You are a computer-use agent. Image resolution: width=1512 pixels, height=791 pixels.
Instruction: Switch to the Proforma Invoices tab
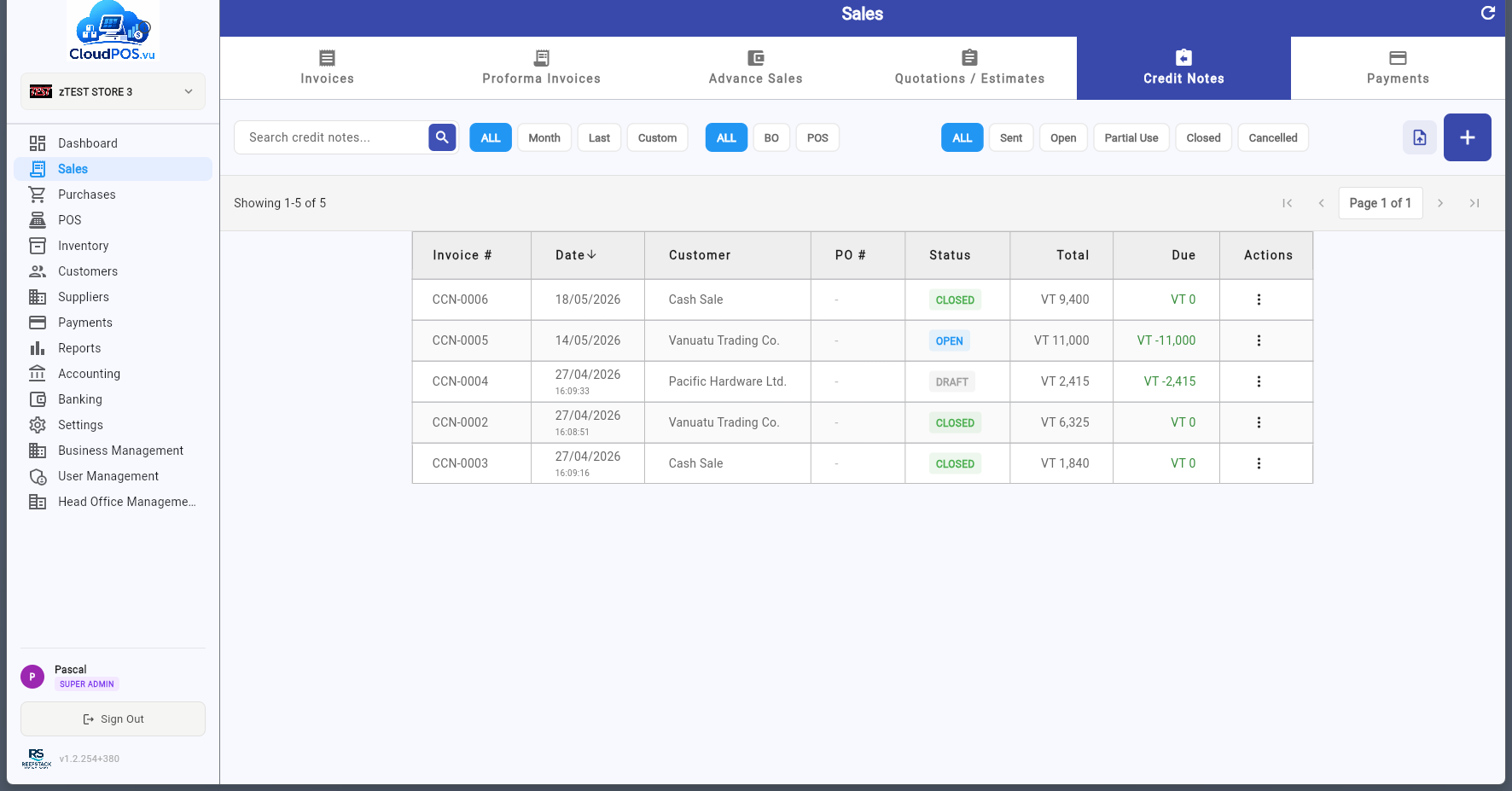pos(542,68)
